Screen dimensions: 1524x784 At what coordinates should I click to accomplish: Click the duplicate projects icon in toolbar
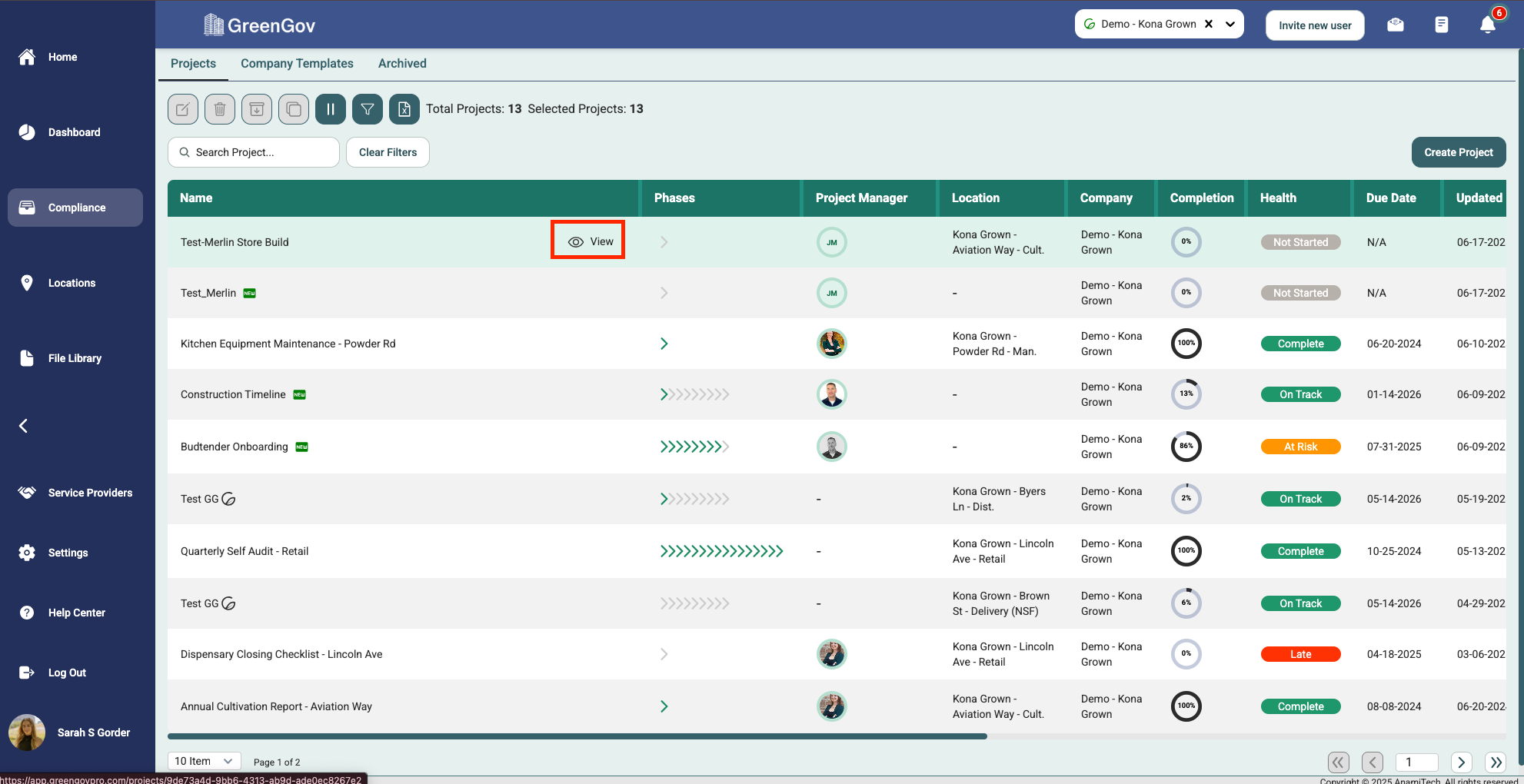(294, 109)
